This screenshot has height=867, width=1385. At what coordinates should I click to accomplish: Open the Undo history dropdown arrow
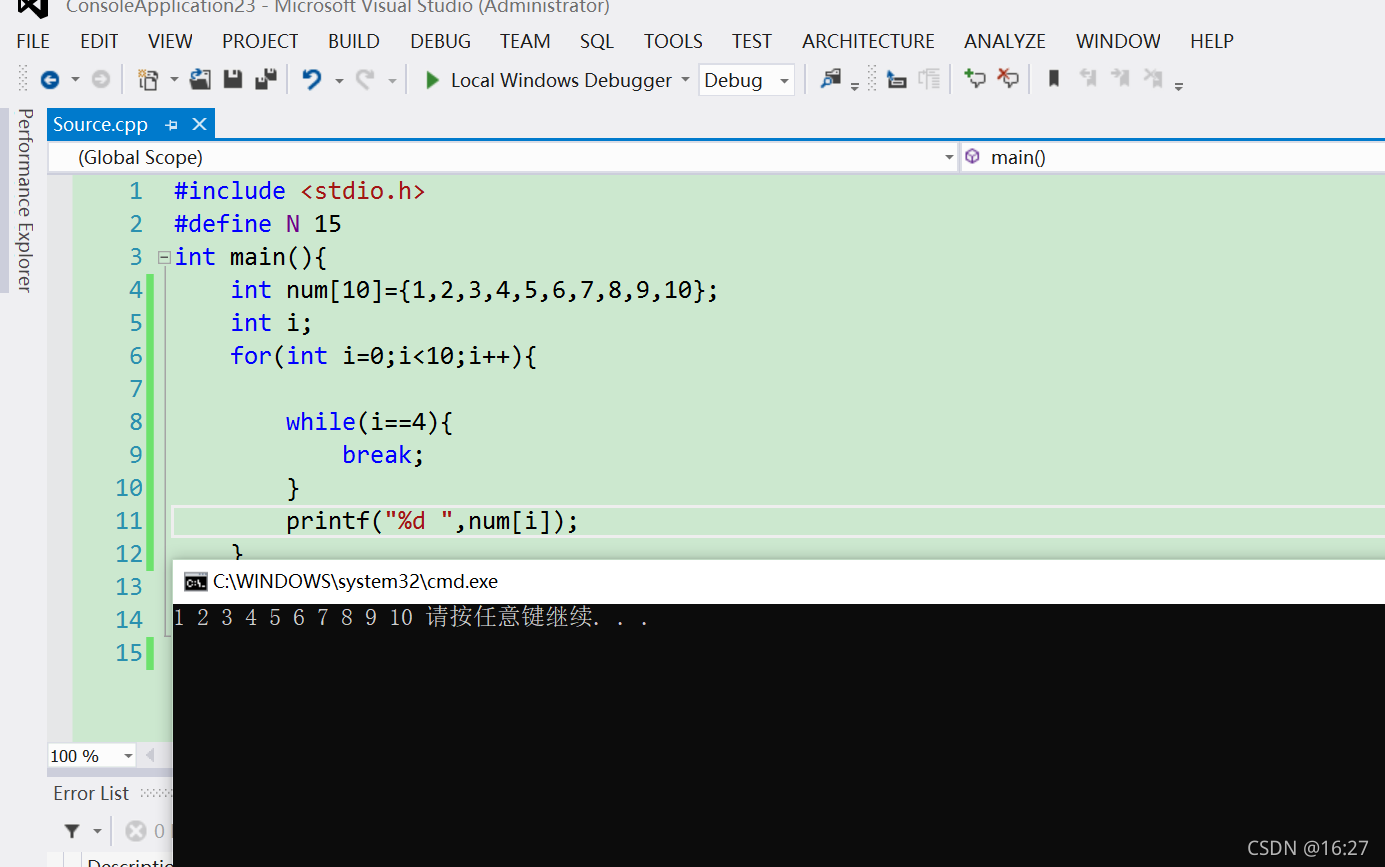339,80
